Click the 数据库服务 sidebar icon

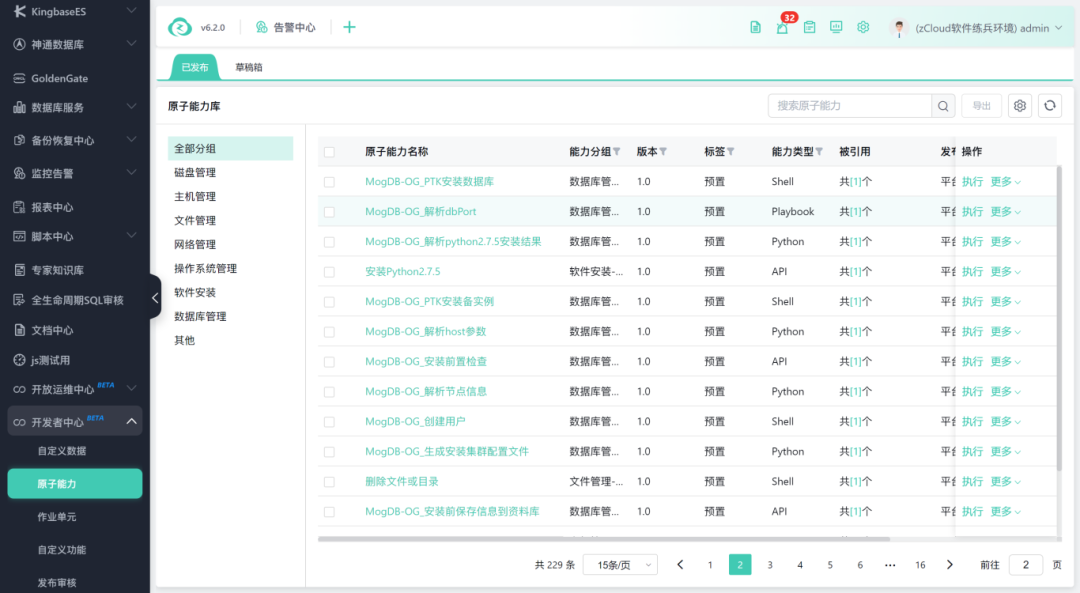(x=19, y=107)
